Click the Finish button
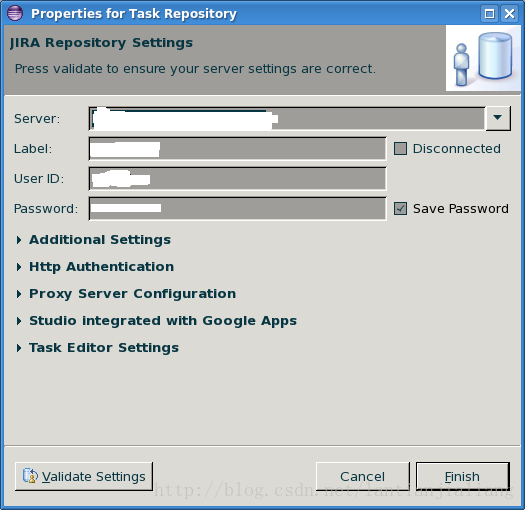This screenshot has width=525, height=510. (463, 476)
